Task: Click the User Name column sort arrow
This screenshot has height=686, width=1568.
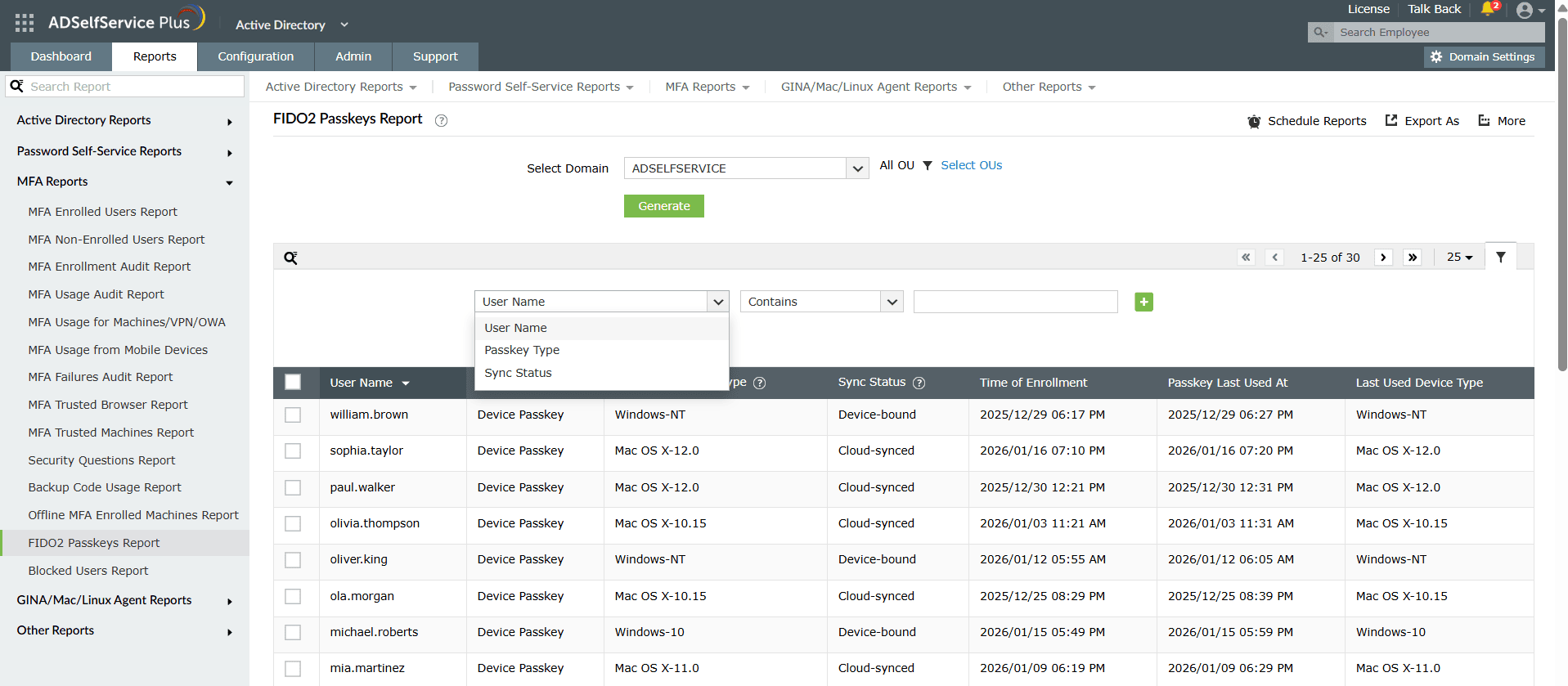Action: [406, 383]
